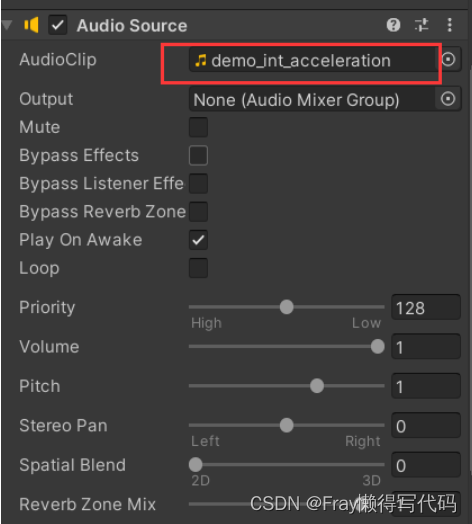Image resolution: width=472 pixels, height=524 pixels.
Task: Click the Audio Source speaker icon
Action: click(x=31, y=25)
